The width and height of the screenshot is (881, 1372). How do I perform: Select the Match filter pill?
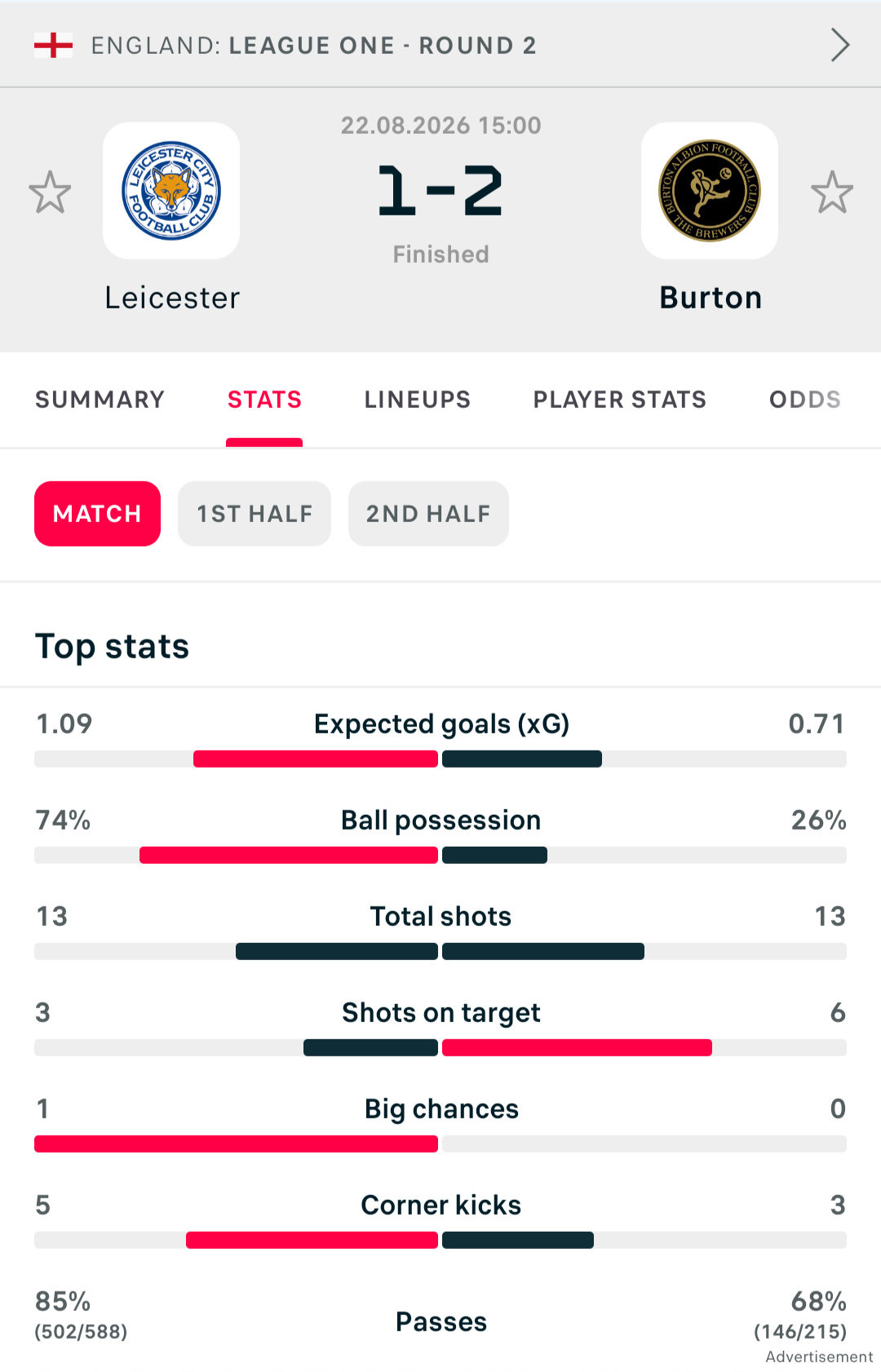click(x=97, y=514)
